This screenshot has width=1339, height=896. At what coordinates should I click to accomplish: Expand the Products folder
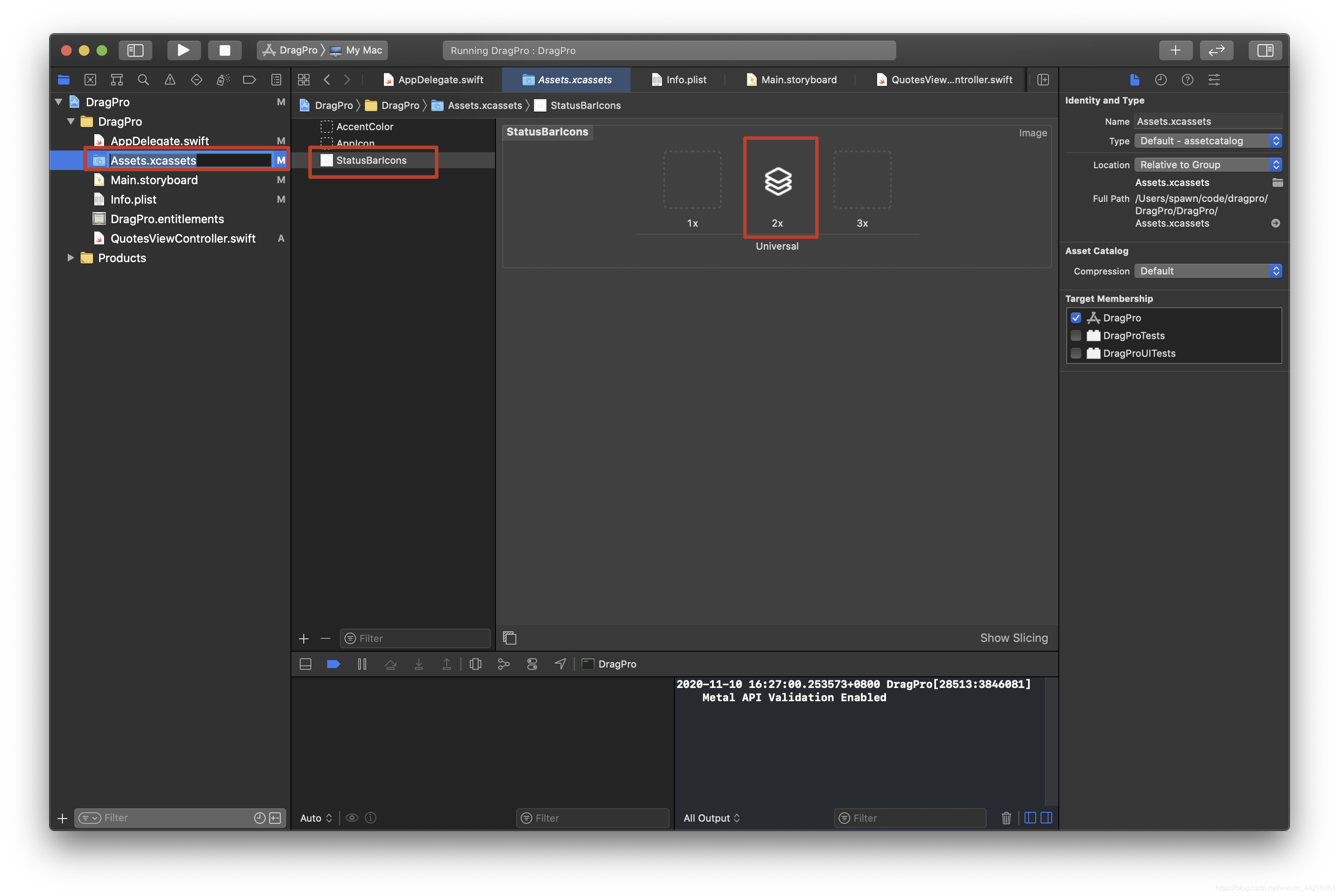click(70, 258)
